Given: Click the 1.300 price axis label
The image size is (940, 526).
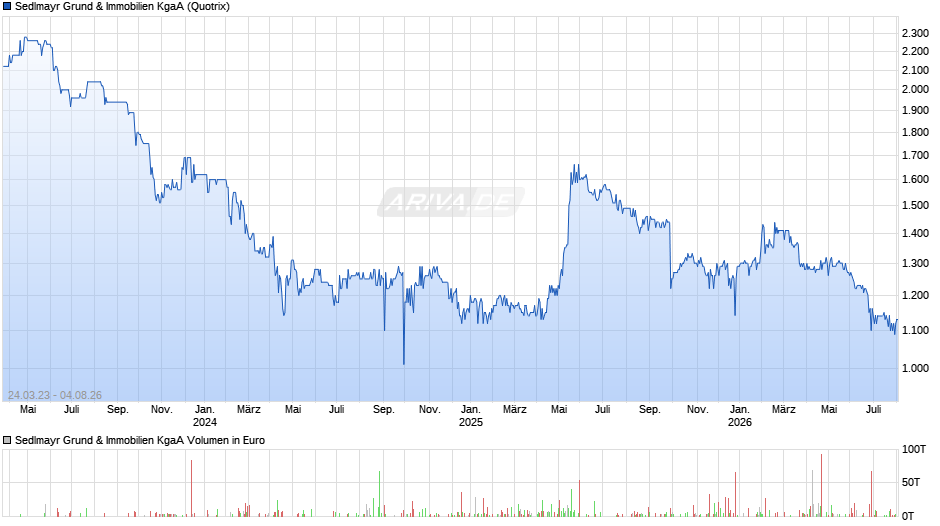Looking at the screenshot, I should click(915, 263).
